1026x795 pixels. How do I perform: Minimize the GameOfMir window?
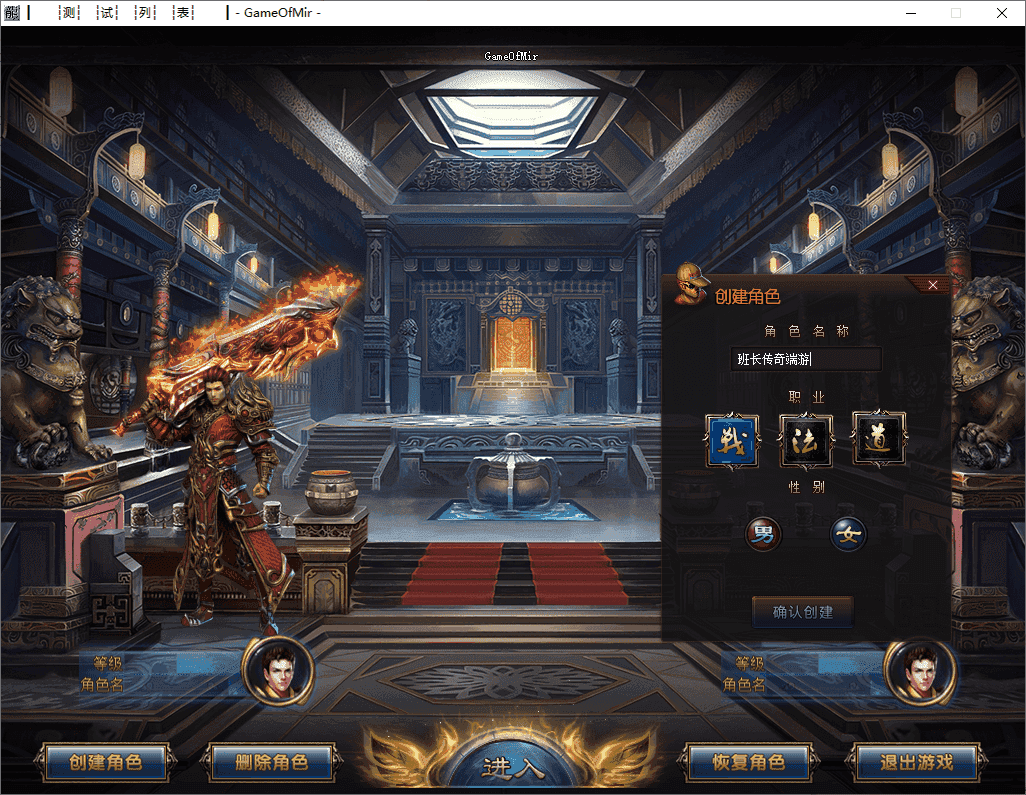pyautogui.click(x=911, y=12)
